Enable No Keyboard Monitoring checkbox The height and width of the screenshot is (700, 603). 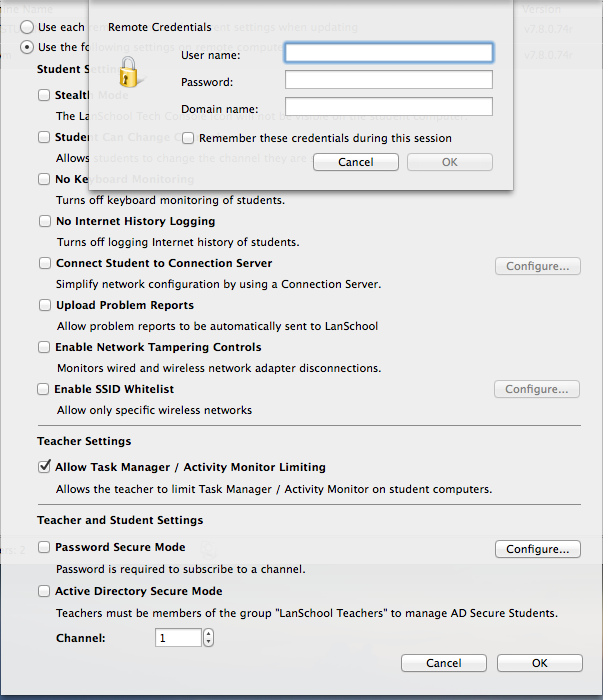click(x=44, y=179)
